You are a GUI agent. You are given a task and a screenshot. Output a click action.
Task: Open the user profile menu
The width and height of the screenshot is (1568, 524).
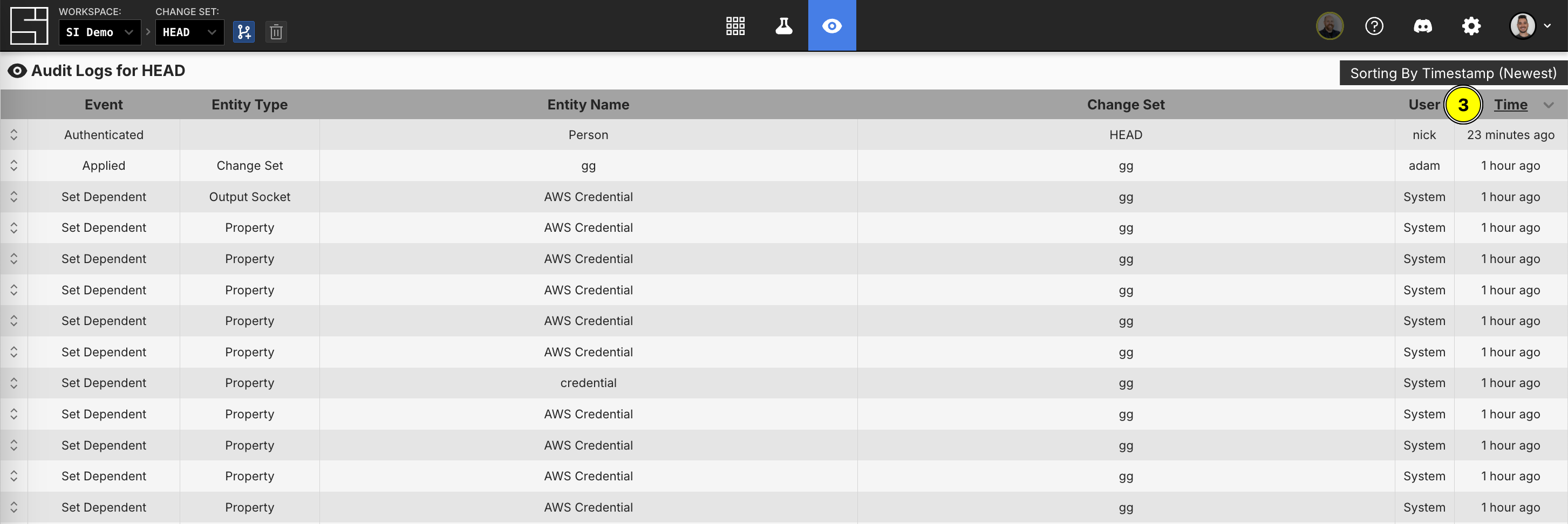1529,26
